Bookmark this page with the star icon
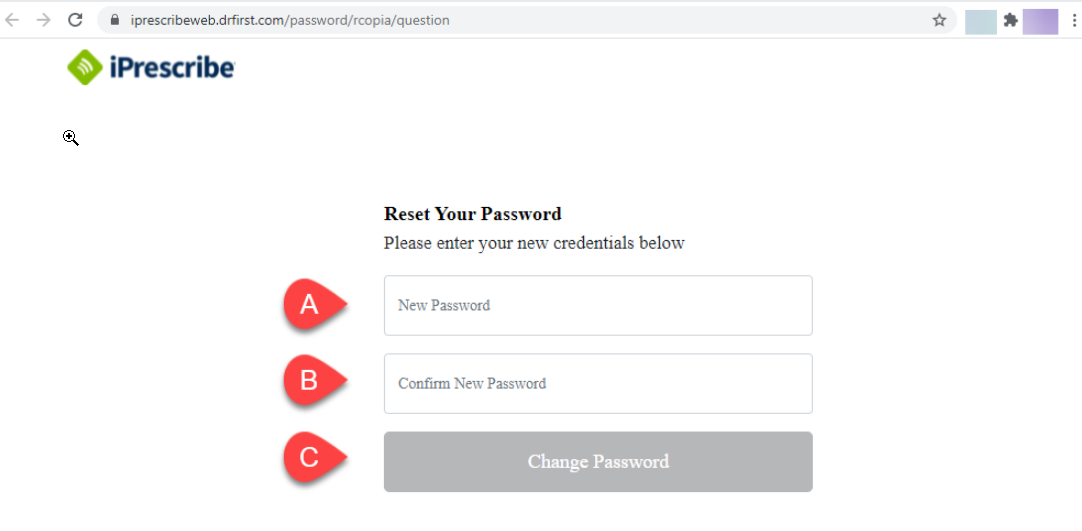Viewport: 1082px width, 531px height. click(939, 20)
